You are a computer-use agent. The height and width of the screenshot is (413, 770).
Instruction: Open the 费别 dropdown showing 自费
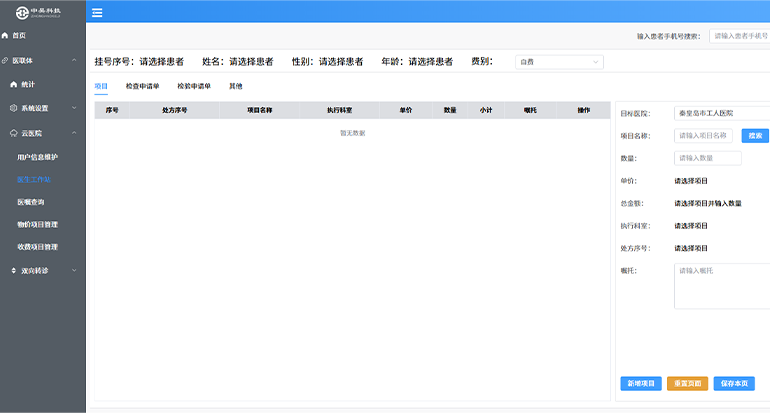coord(559,62)
